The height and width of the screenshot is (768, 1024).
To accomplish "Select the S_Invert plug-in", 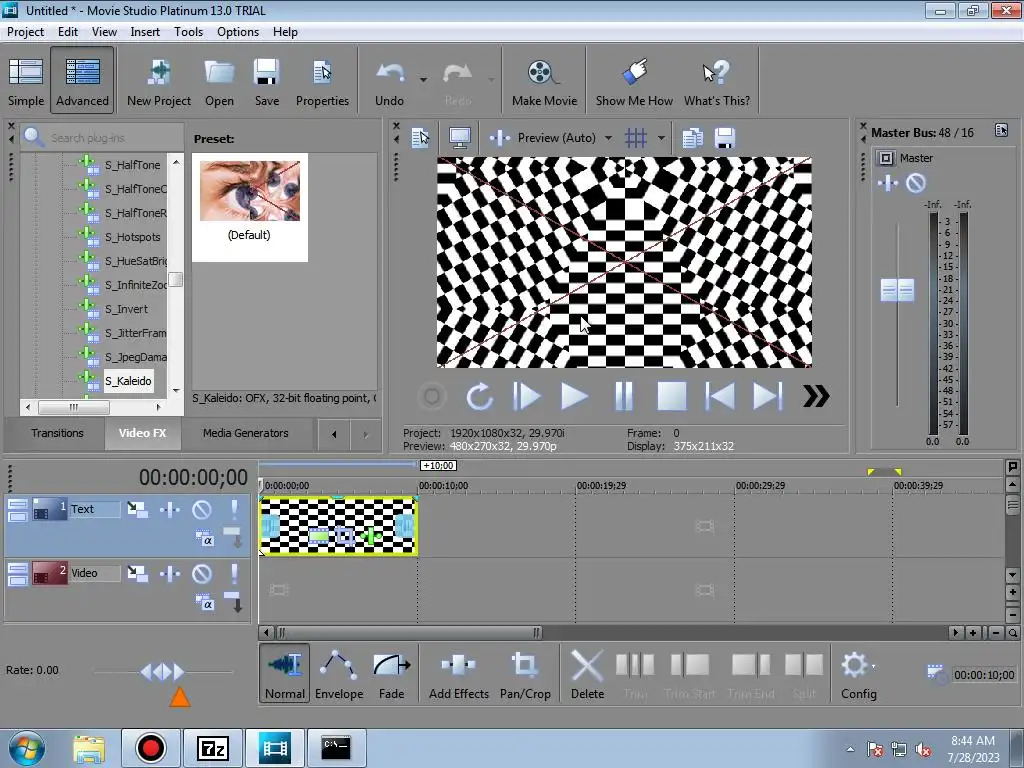I will click(x=126, y=309).
